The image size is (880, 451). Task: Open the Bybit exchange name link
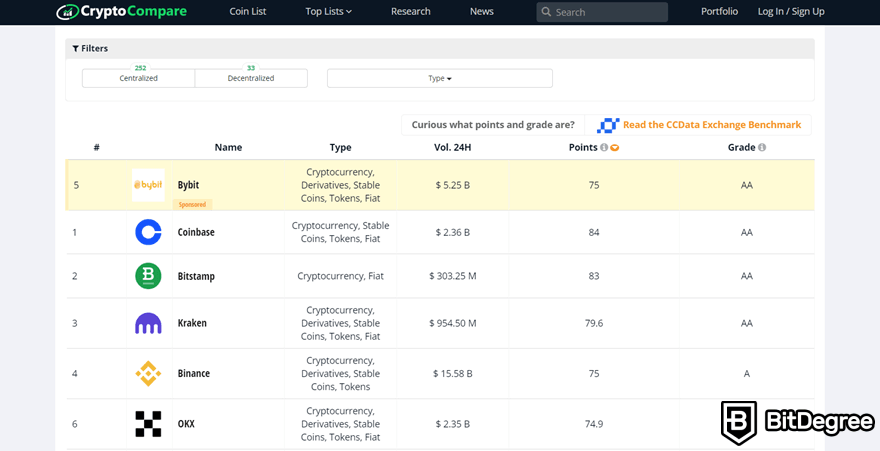(x=189, y=185)
